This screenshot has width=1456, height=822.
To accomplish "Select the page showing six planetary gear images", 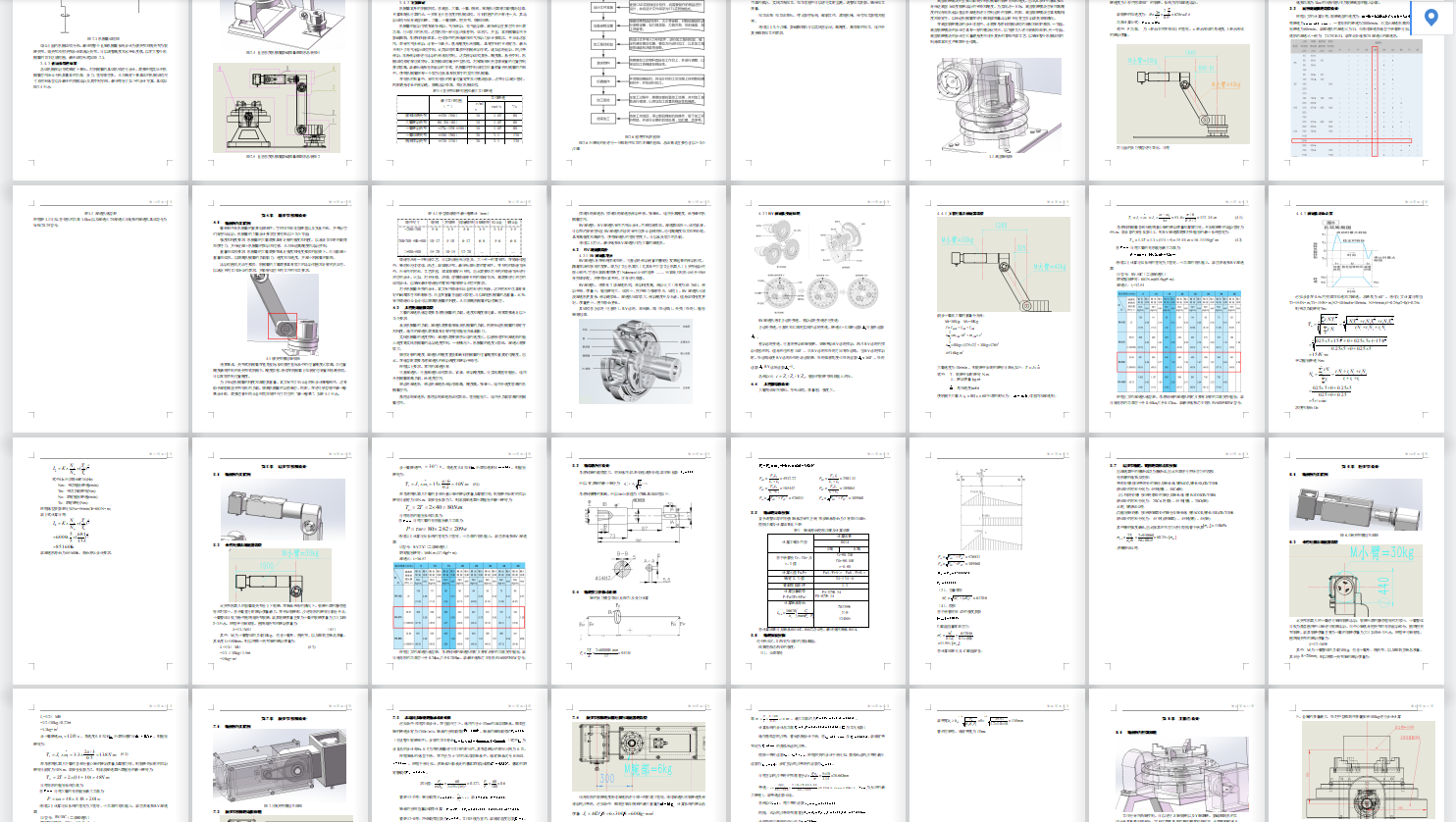I will pos(818,310).
